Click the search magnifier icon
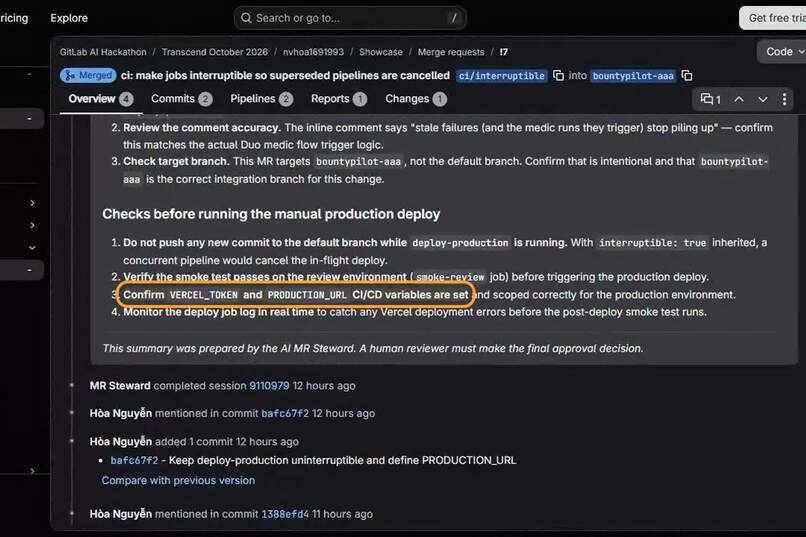This screenshot has height=537, width=806. coord(246,18)
